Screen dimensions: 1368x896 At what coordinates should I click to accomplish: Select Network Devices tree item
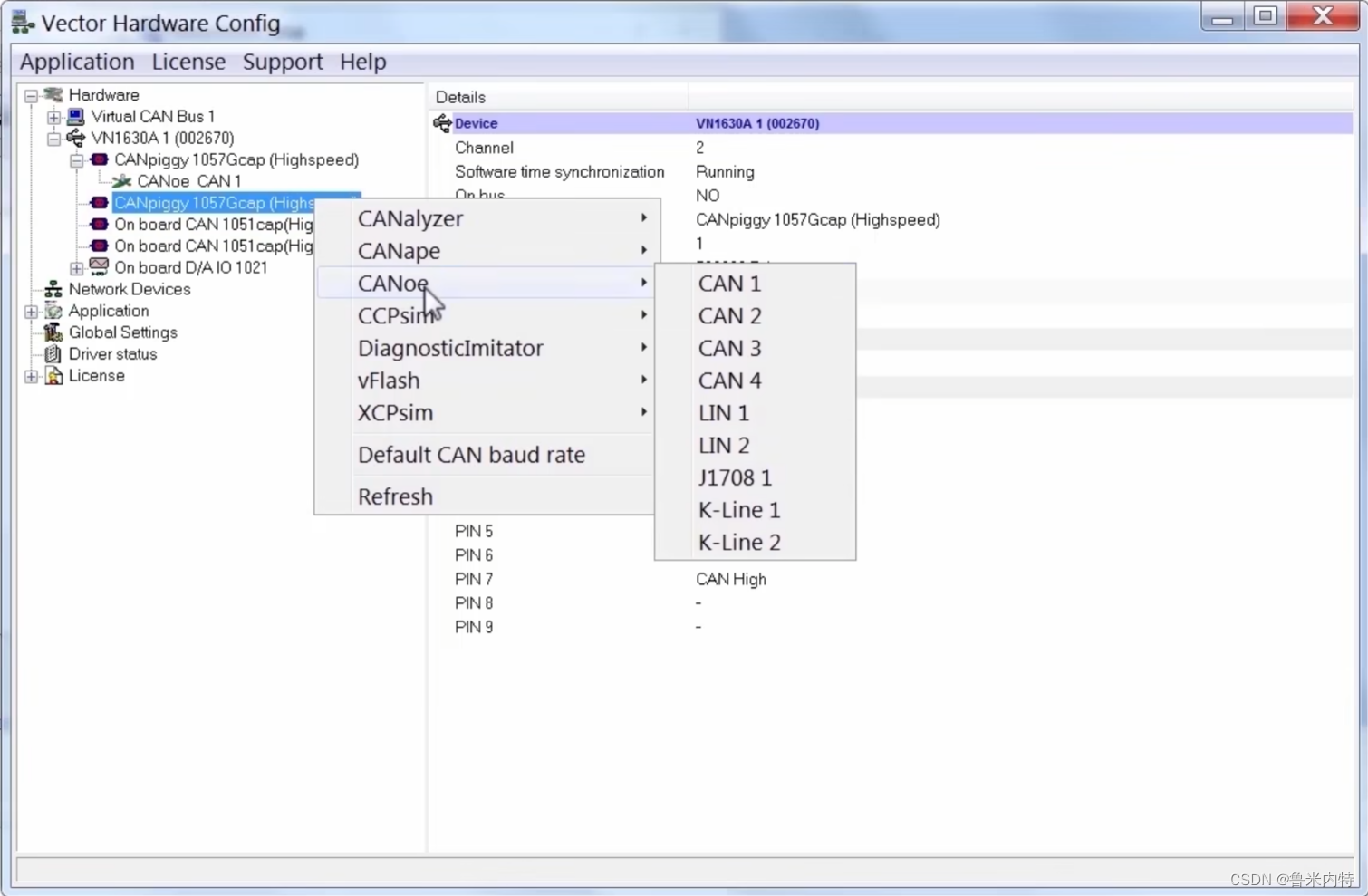[x=130, y=289]
